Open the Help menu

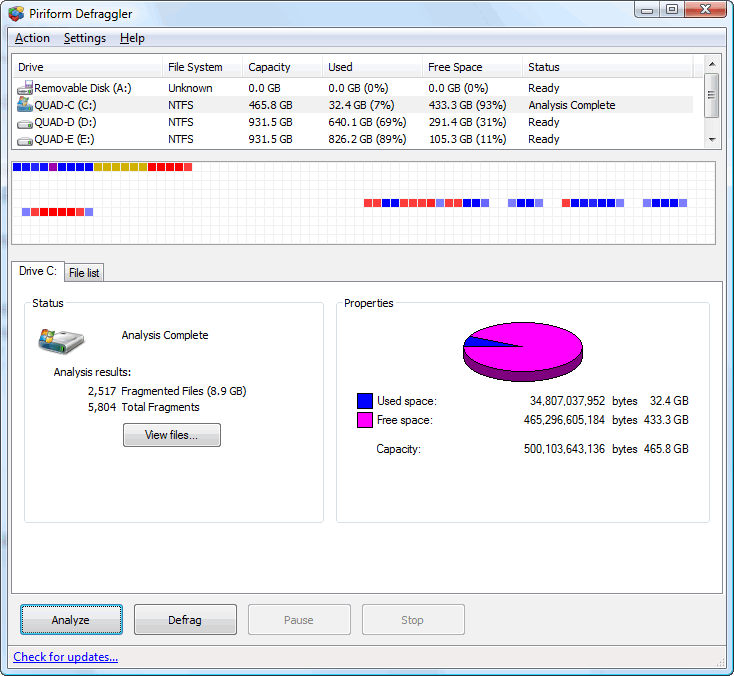(x=132, y=38)
